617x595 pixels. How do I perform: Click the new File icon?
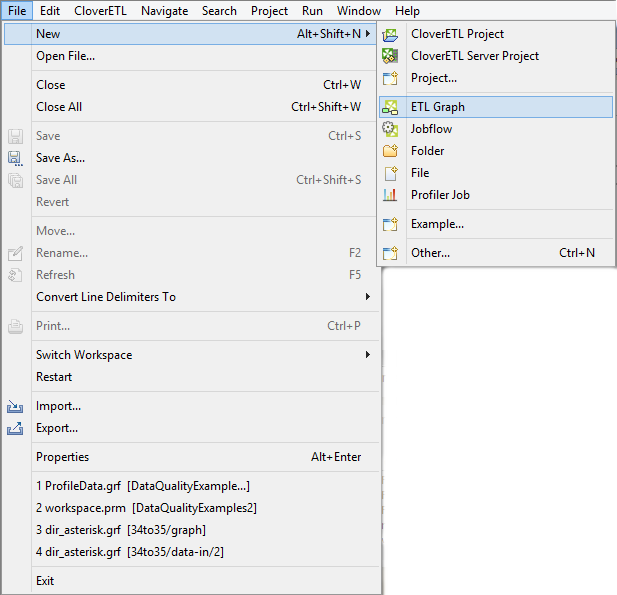tap(391, 173)
